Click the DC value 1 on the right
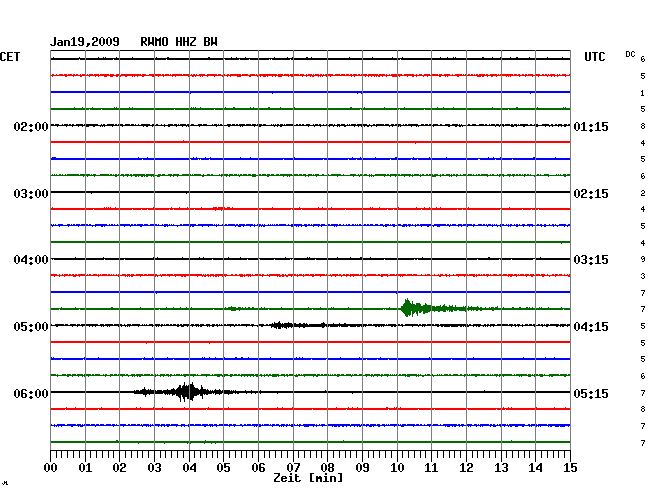 (x=642, y=93)
